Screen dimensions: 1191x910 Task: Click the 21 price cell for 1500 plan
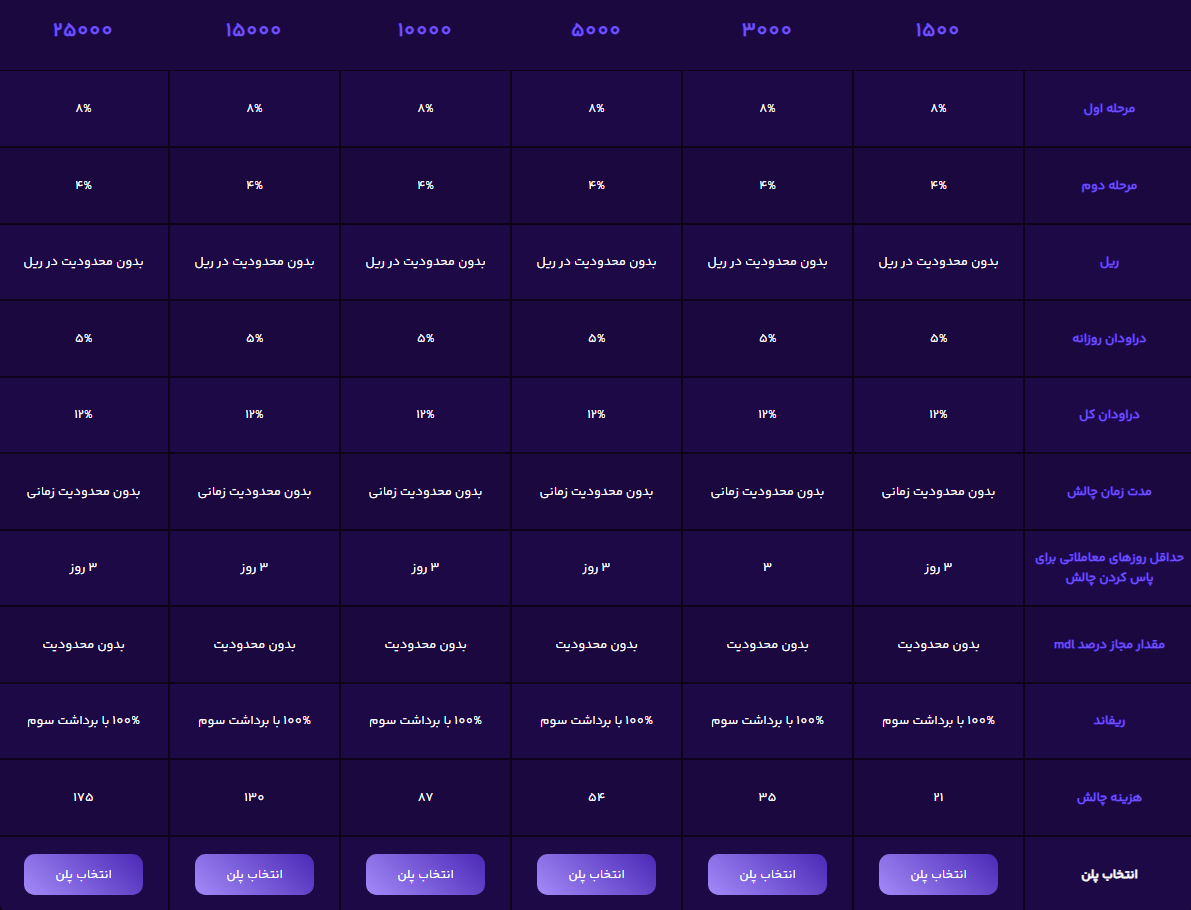pos(938,797)
